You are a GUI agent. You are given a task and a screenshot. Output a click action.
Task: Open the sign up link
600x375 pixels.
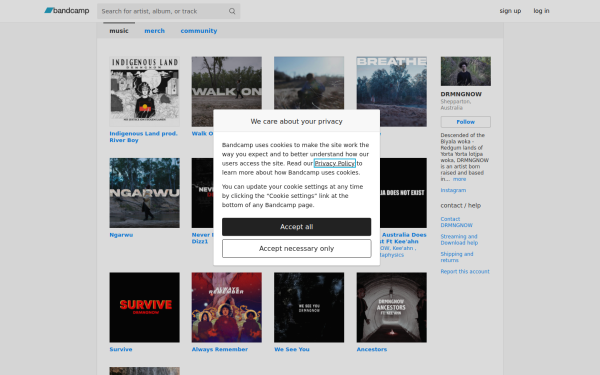[x=510, y=11]
